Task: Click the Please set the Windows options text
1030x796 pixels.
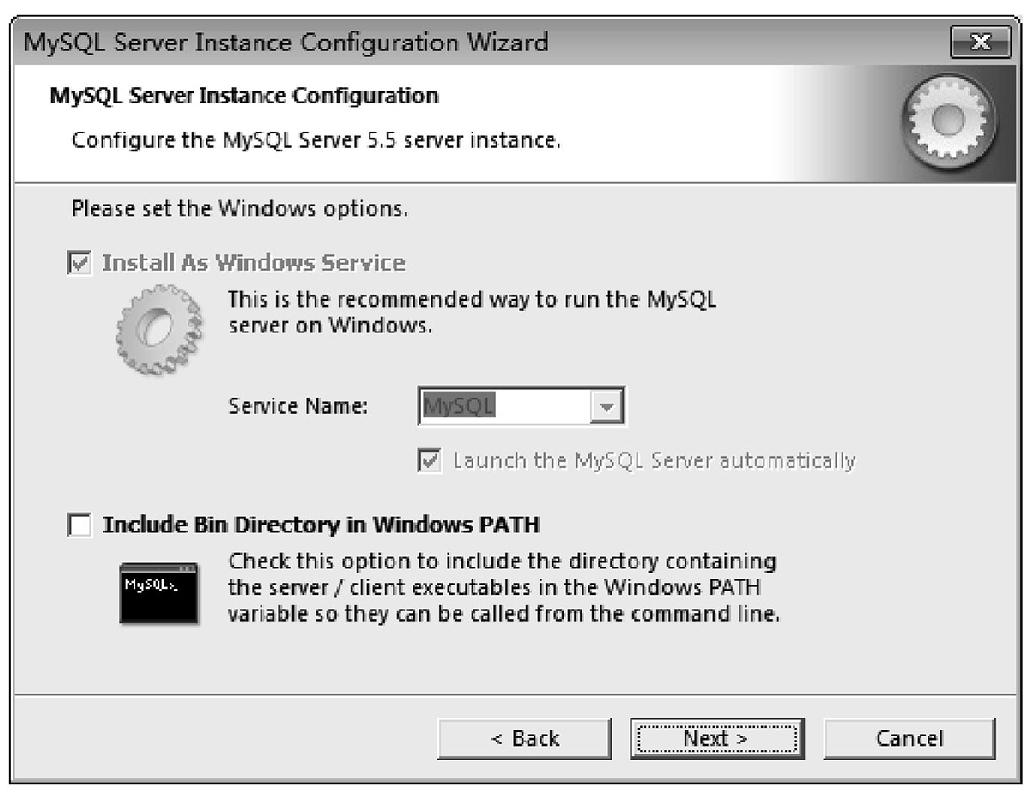Action: point(240,208)
